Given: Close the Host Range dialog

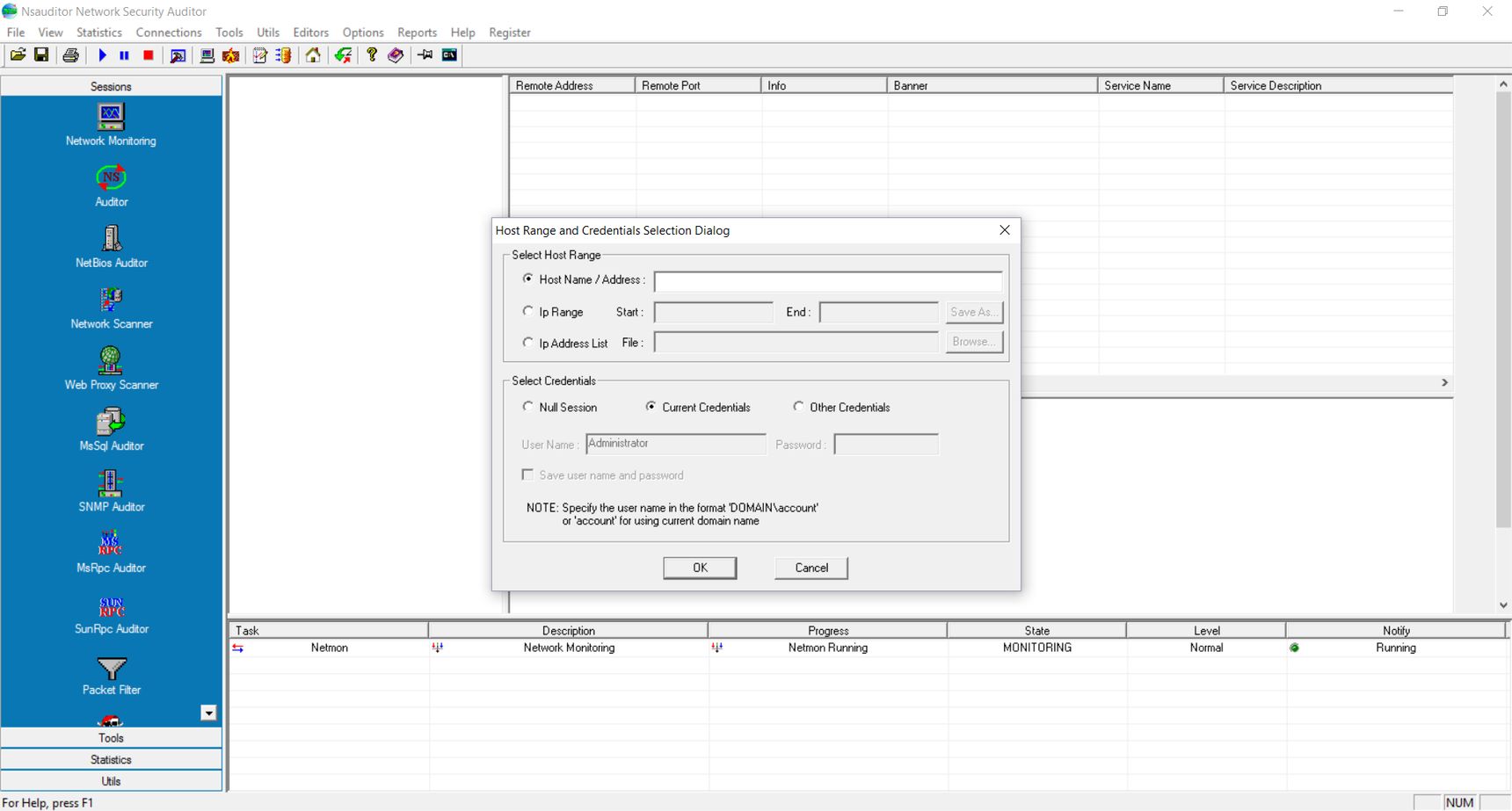Looking at the screenshot, I should coord(1005,230).
